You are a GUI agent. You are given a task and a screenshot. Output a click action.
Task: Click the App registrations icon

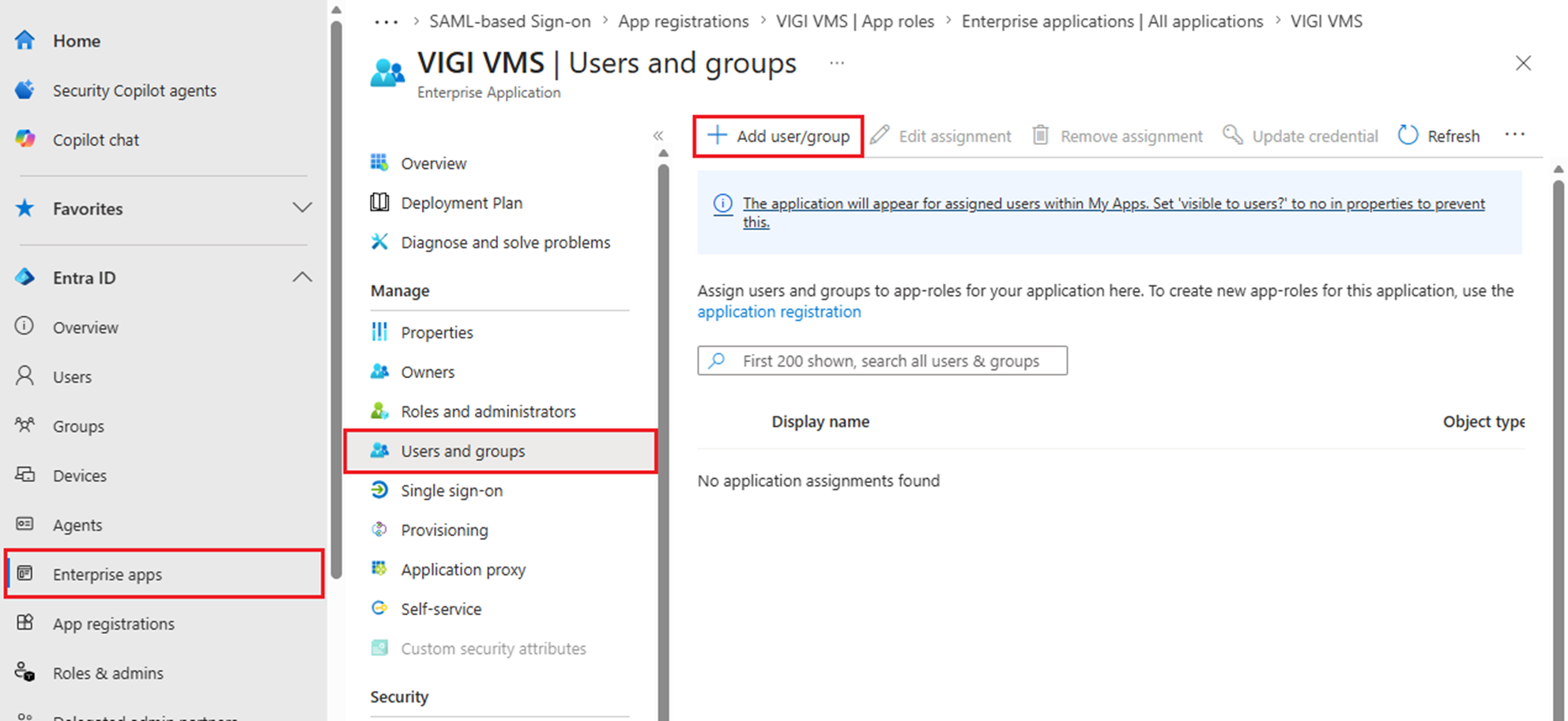pyautogui.click(x=24, y=622)
